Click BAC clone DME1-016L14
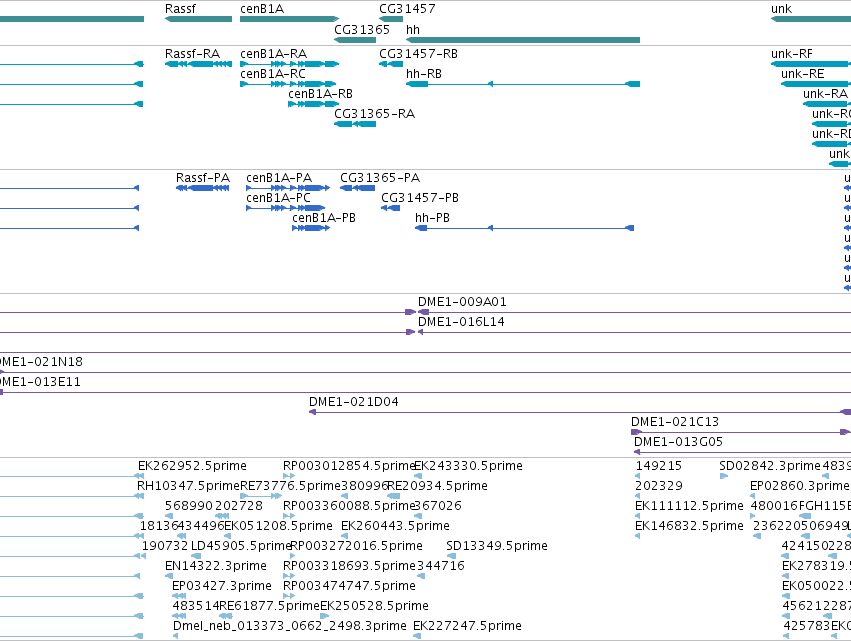The height and width of the screenshot is (641, 851). click(x=461, y=322)
